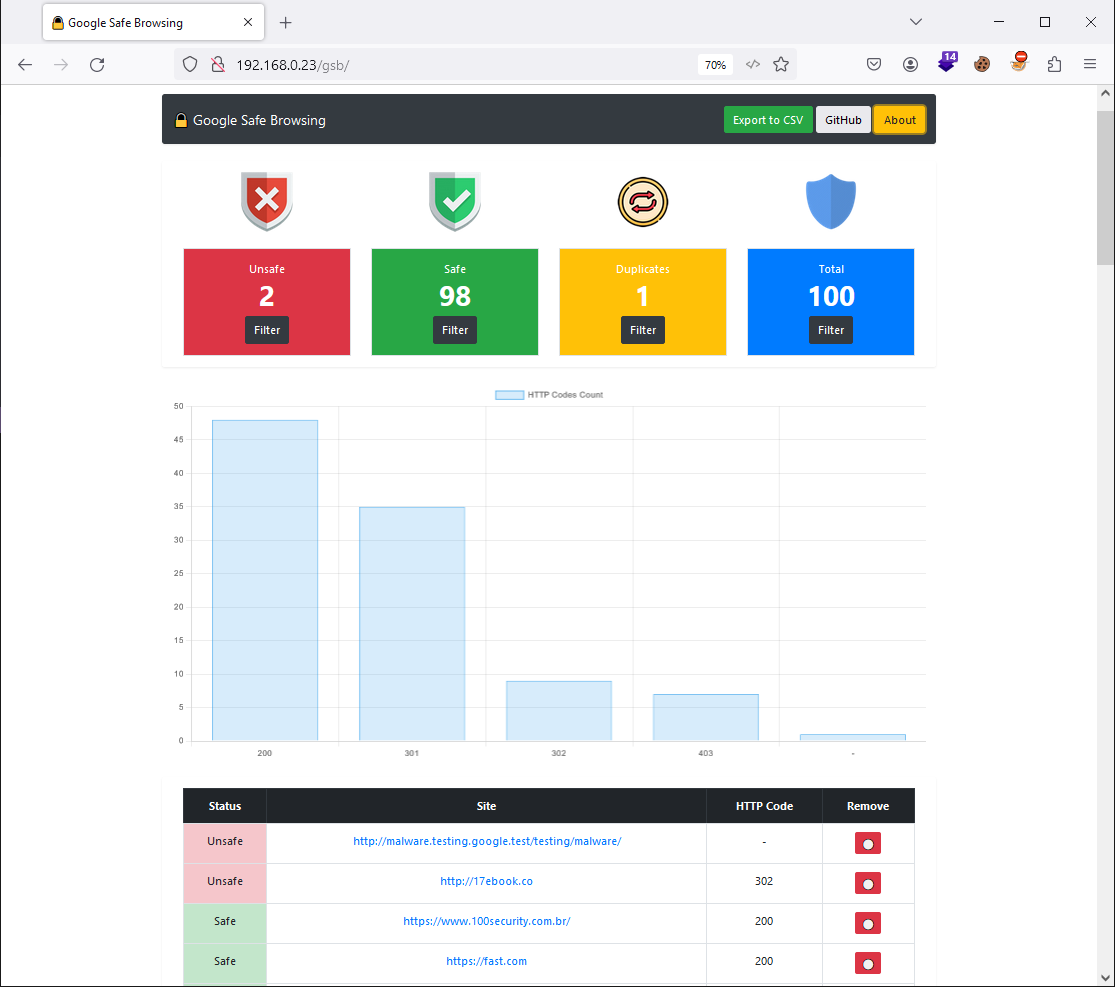Click the Safe count number 98
1115x987 pixels.
pos(455,296)
